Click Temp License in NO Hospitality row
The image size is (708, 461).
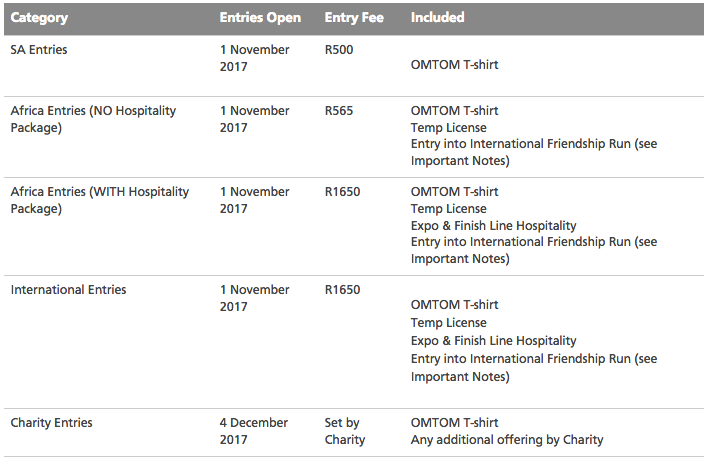pyautogui.click(x=448, y=128)
